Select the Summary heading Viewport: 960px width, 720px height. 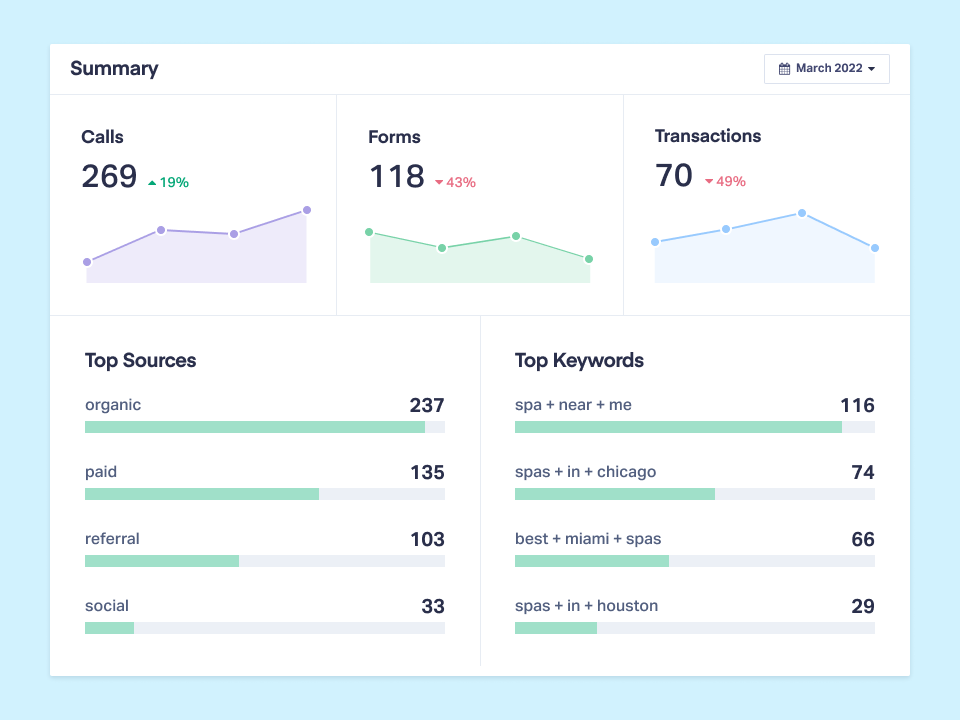[114, 69]
